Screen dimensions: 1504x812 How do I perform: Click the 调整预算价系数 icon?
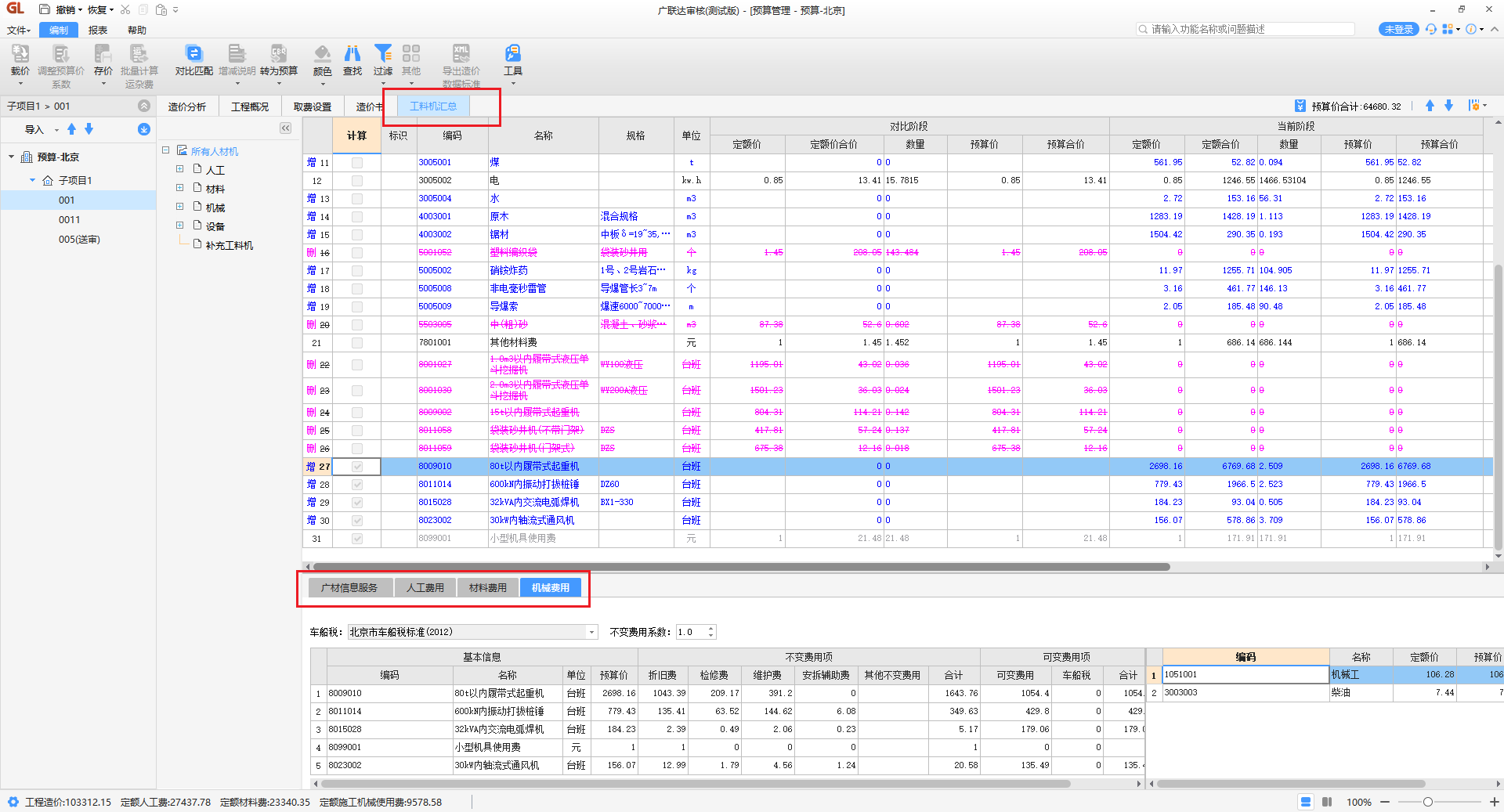click(61, 53)
